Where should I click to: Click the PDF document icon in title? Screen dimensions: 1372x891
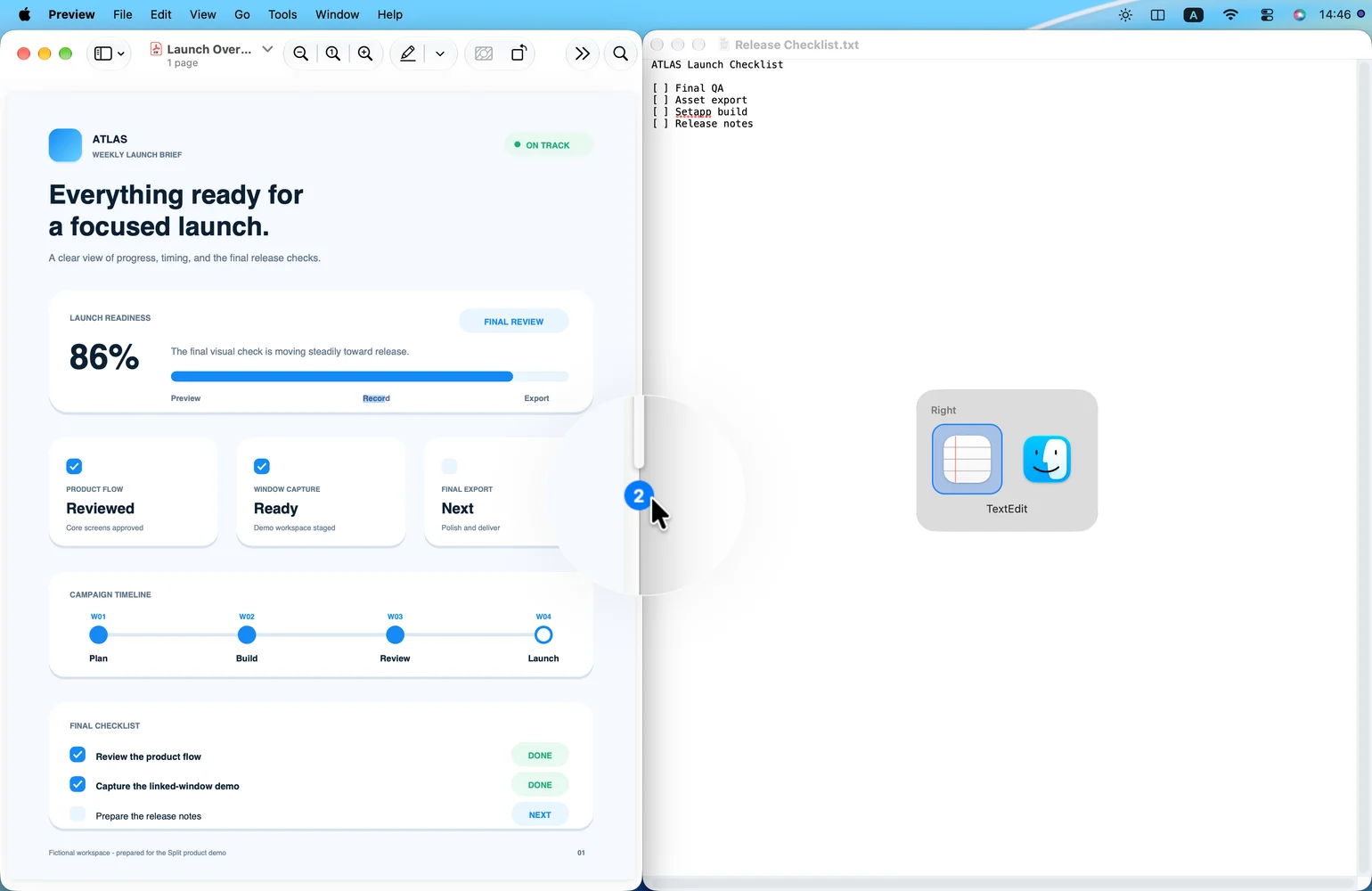pos(156,49)
